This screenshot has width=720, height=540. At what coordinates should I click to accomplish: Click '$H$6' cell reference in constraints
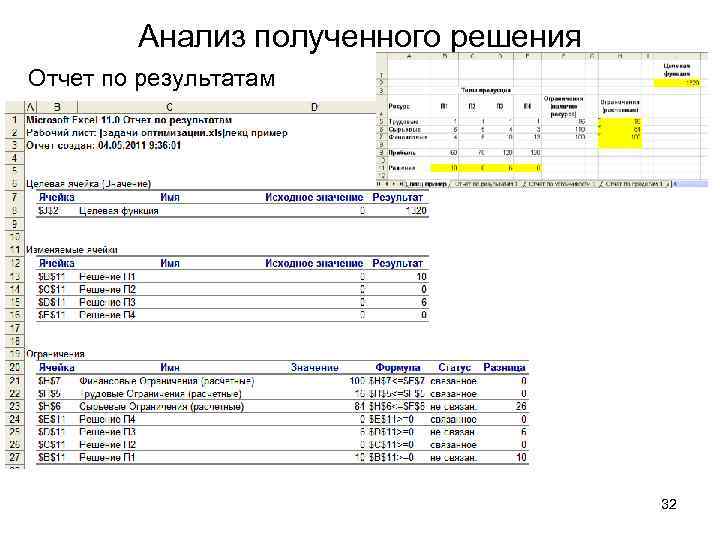[49, 406]
